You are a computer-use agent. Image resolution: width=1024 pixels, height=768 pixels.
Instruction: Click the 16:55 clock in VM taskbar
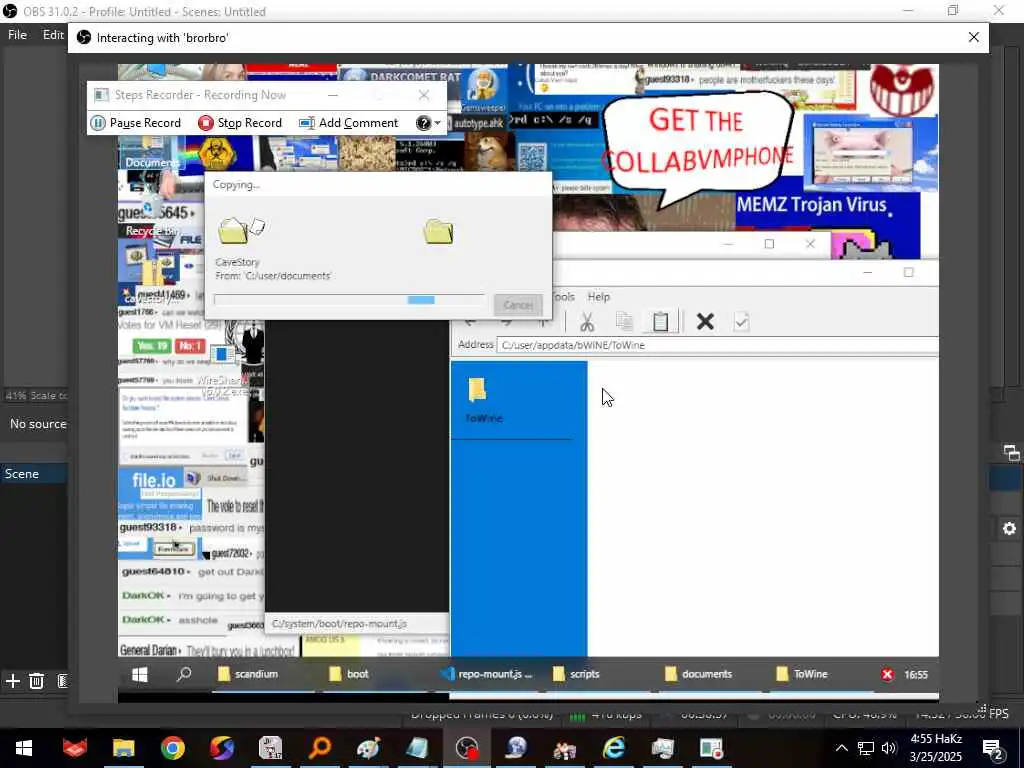(x=916, y=675)
